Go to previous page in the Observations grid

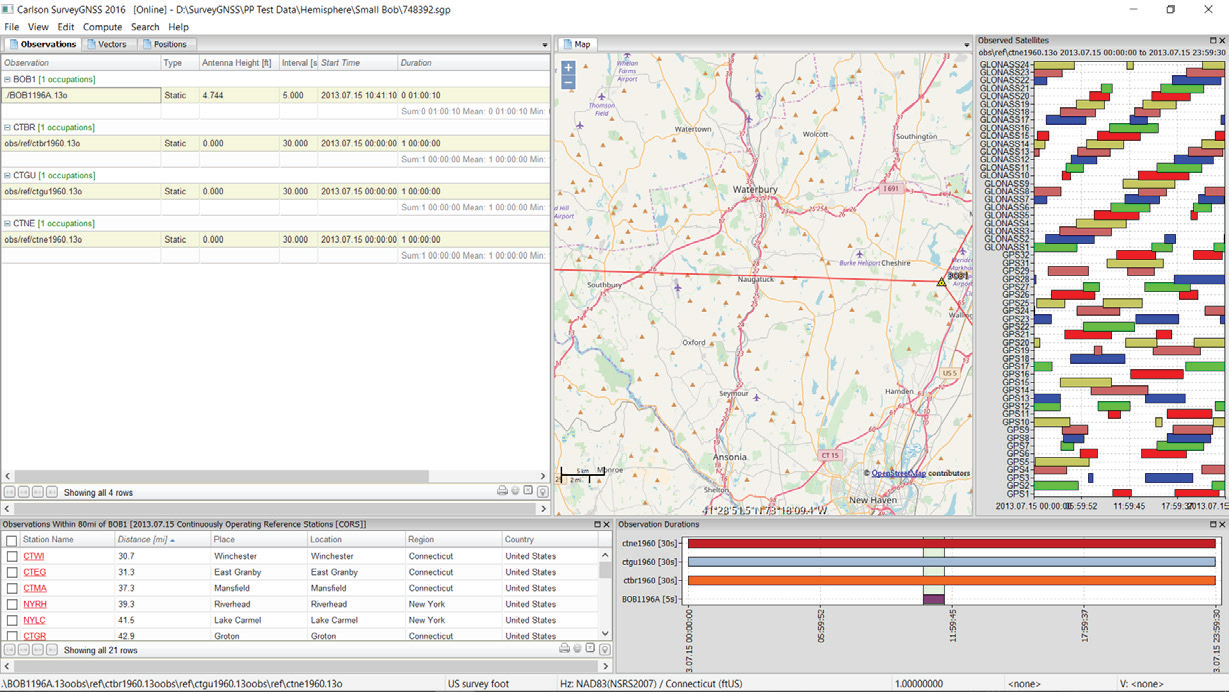pos(23,492)
